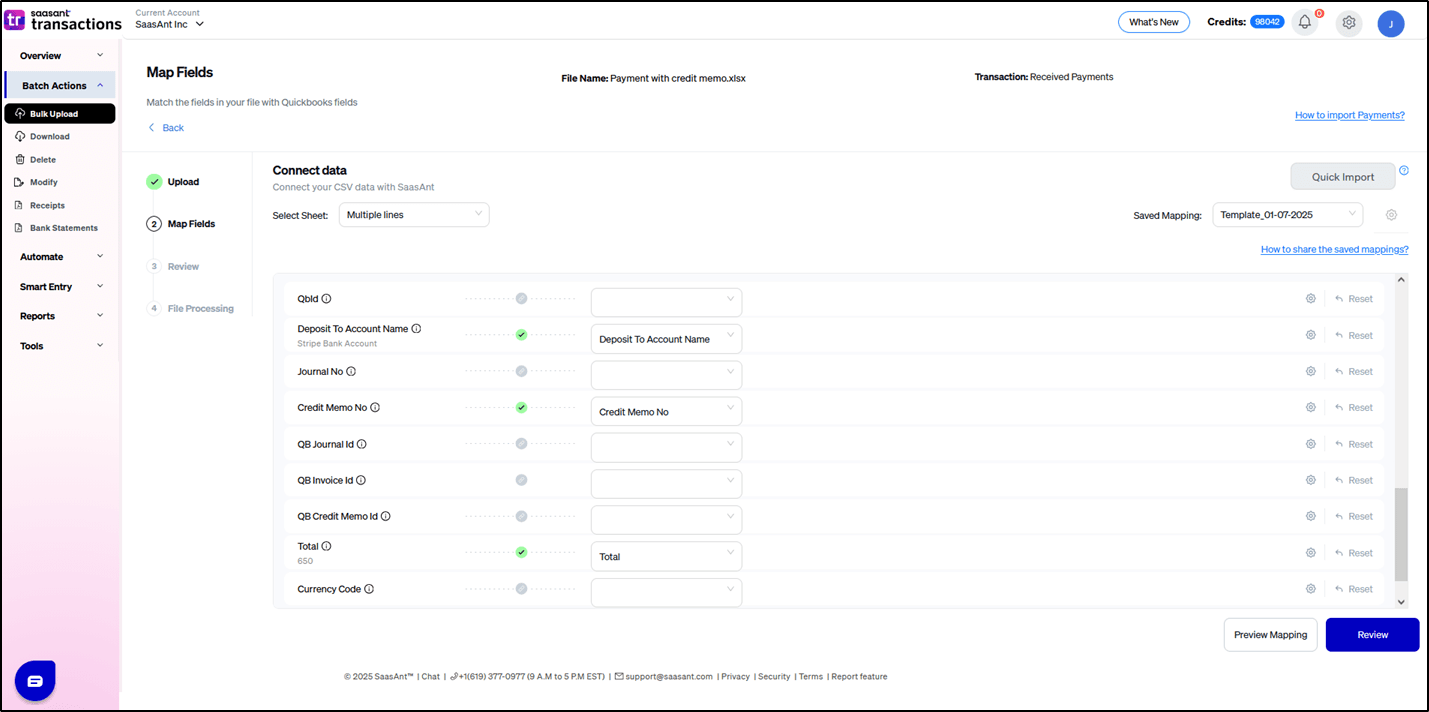The image size is (1429, 712).
Task: Open the chat bubble widget
Action: click(x=35, y=681)
